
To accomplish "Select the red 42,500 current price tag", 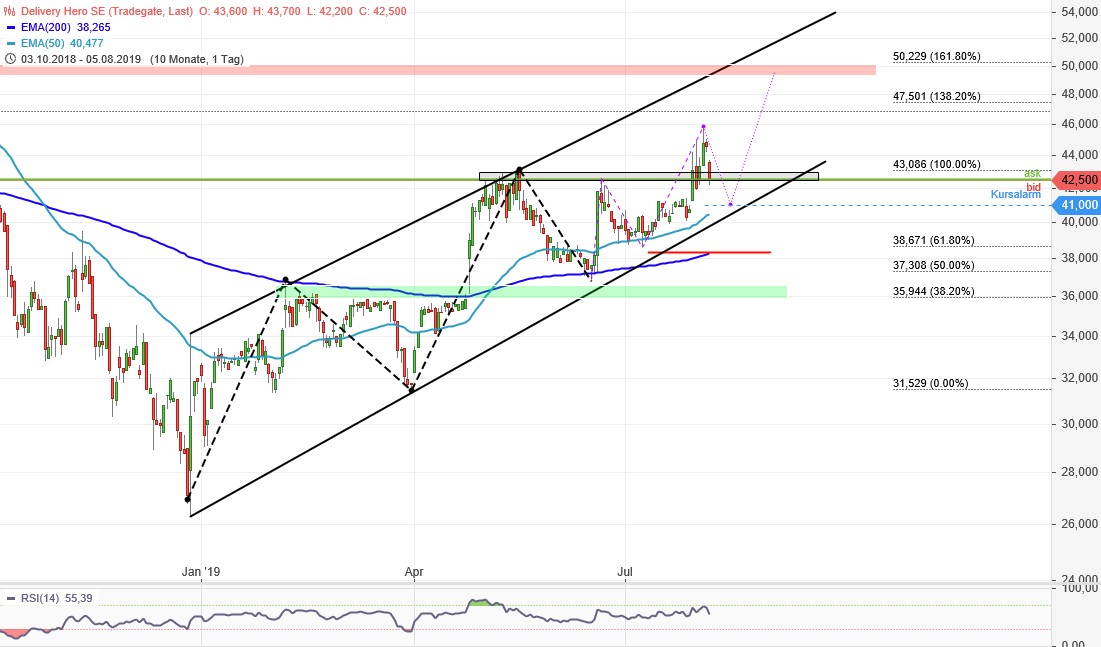I will point(1079,180).
